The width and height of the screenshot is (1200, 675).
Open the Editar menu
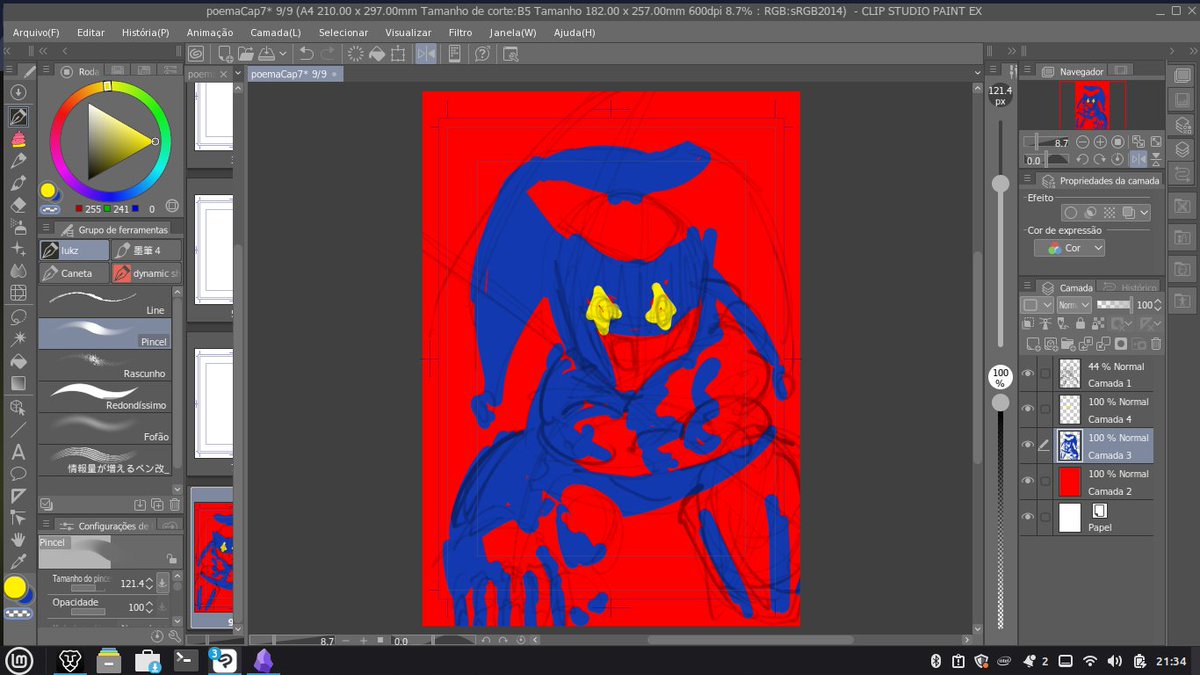point(91,32)
